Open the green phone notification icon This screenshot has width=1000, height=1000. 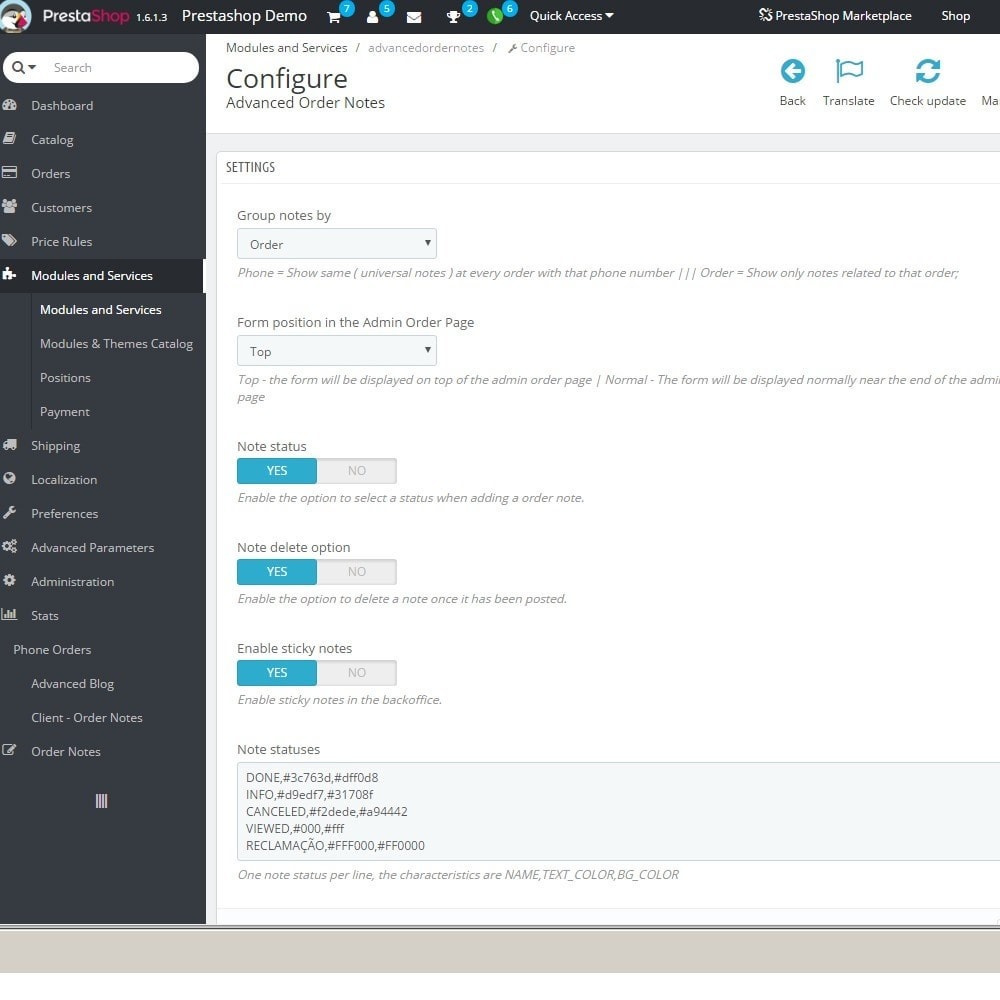tap(495, 17)
